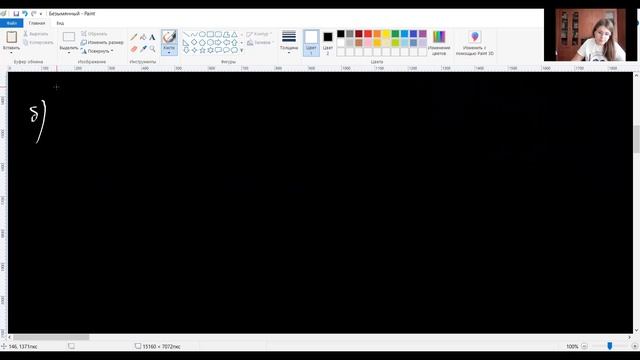Select the Pencil tool
Screen dimensions: 640x360
134,37
